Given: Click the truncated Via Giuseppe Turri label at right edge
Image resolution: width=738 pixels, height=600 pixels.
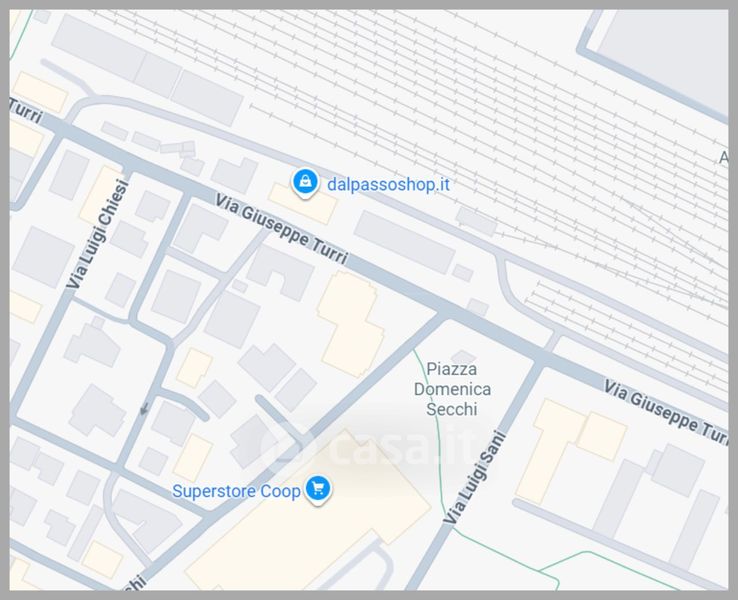Looking at the screenshot, I should tap(666, 412).
